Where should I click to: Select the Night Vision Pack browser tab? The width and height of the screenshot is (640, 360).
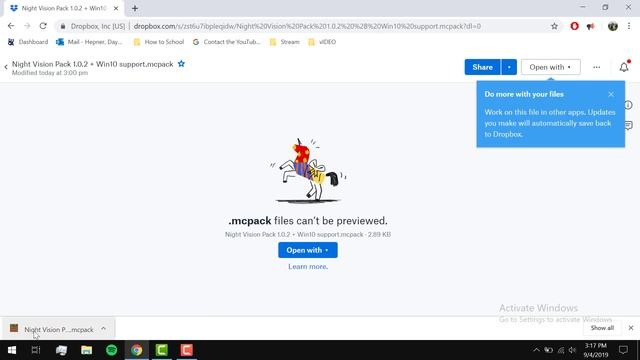click(x=64, y=8)
